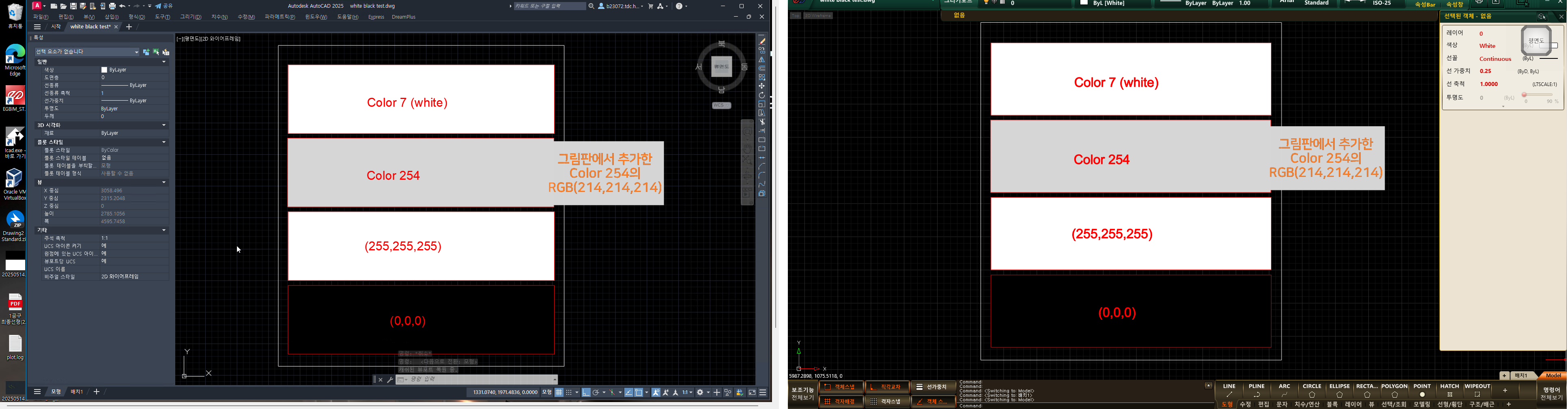Screen dimensions: 1568x409
Task: Switch to the 수정 tab in right CAD window
Action: (1245, 405)
